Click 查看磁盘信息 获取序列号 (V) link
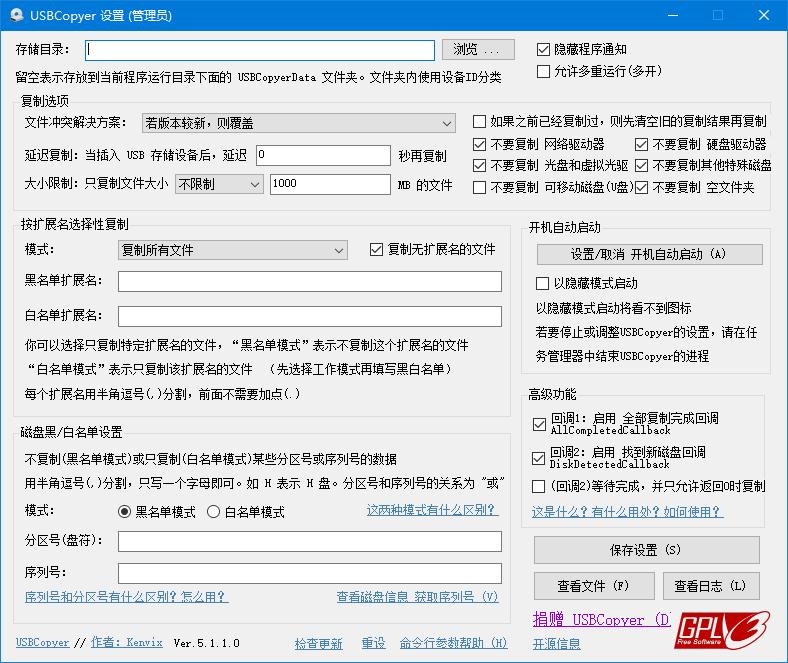Screen dimensions: 788x663 pyautogui.click(x=417, y=597)
